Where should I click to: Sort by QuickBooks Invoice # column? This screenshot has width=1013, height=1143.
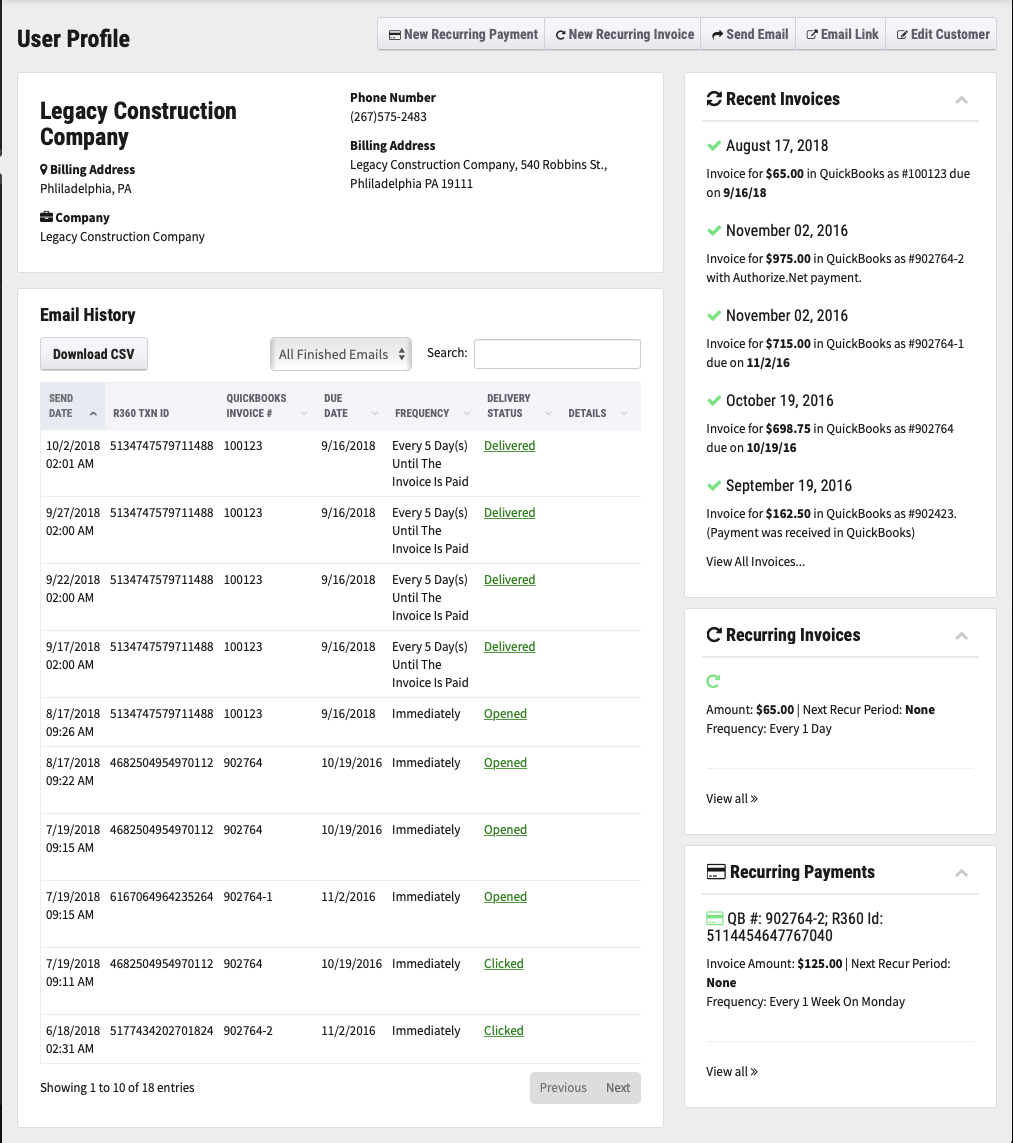[x=304, y=413]
